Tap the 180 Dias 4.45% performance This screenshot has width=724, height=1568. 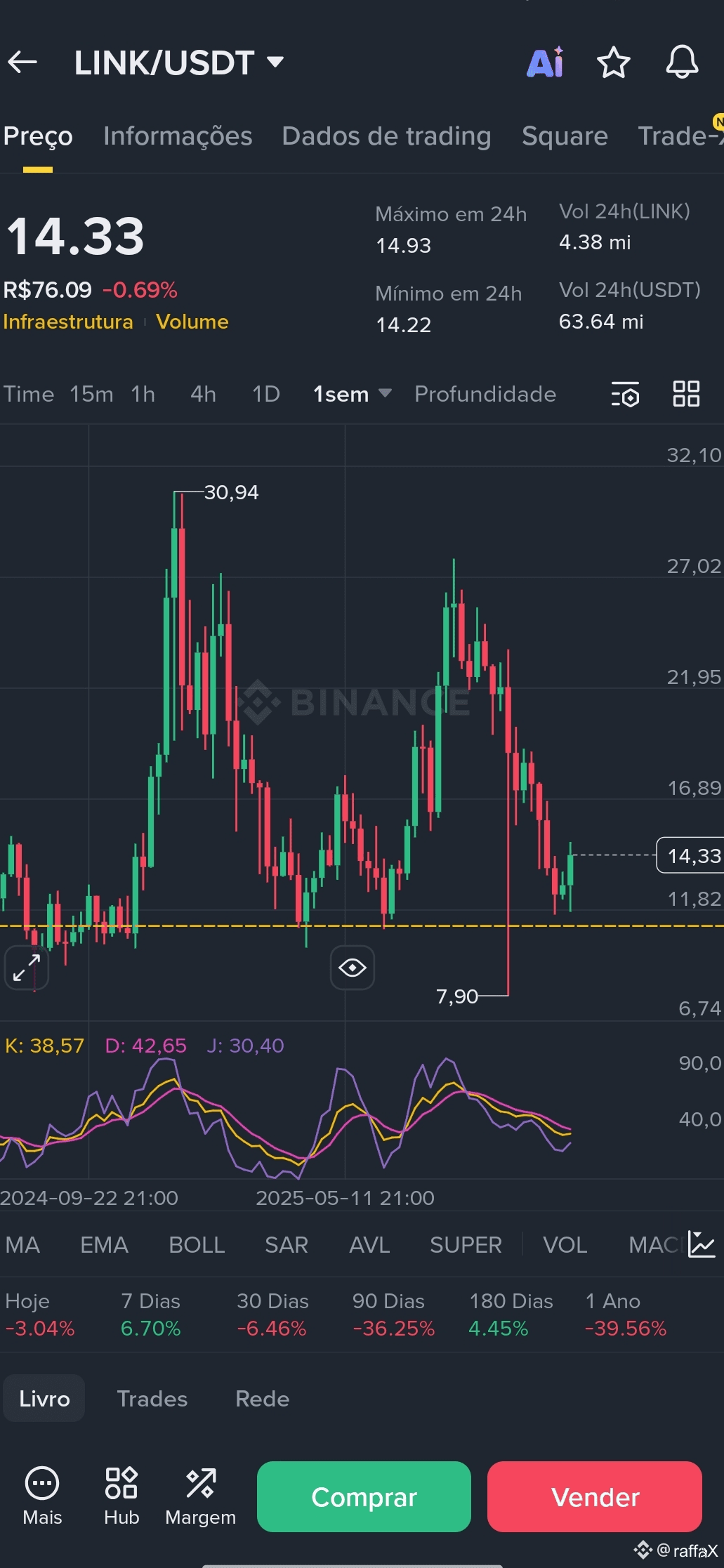[511, 1315]
